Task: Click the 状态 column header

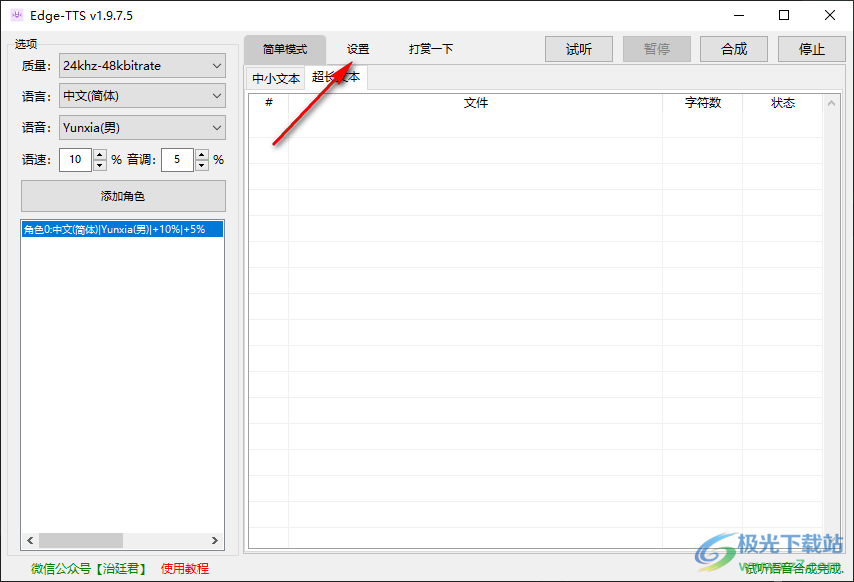Action: pyautogui.click(x=783, y=102)
